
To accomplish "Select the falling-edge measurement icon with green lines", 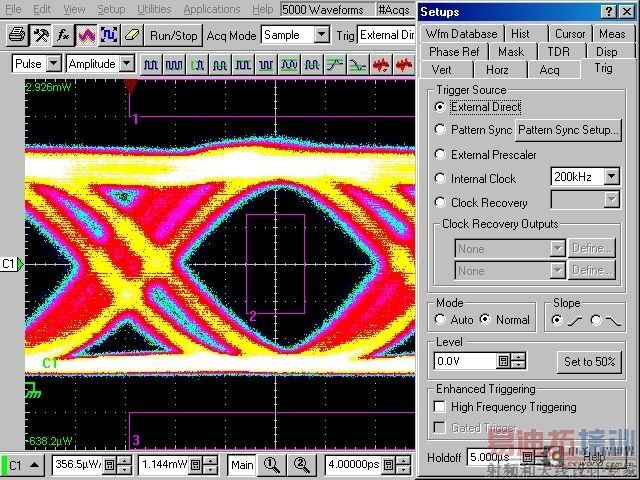I will coord(358,65).
